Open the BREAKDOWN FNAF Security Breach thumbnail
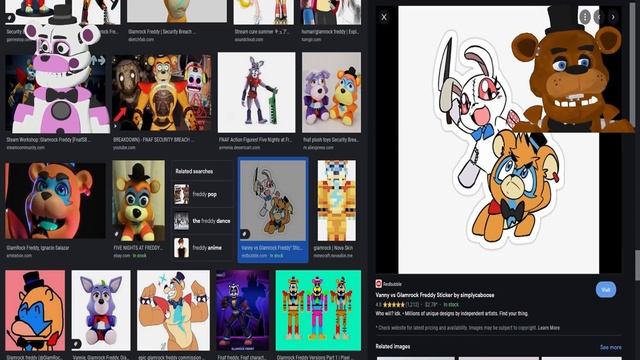The height and width of the screenshot is (360, 640). point(162,93)
